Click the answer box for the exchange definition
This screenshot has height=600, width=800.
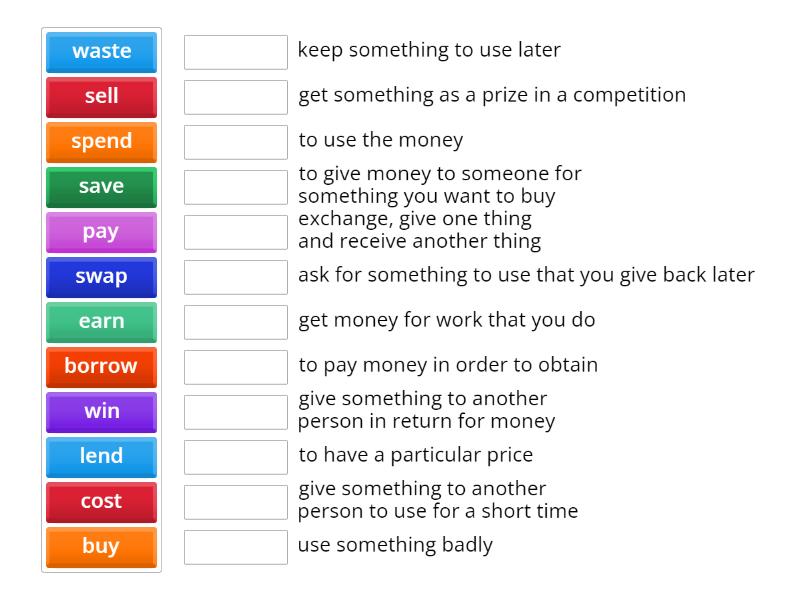point(235,232)
